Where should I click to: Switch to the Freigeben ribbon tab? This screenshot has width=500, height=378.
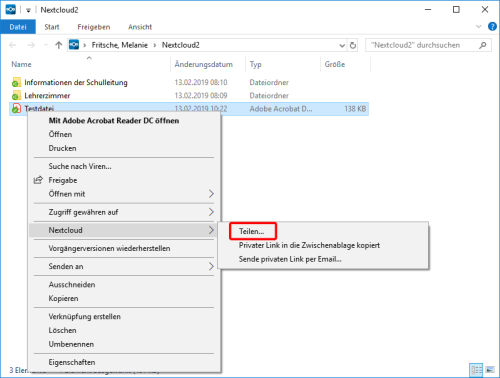pyautogui.click(x=94, y=27)
